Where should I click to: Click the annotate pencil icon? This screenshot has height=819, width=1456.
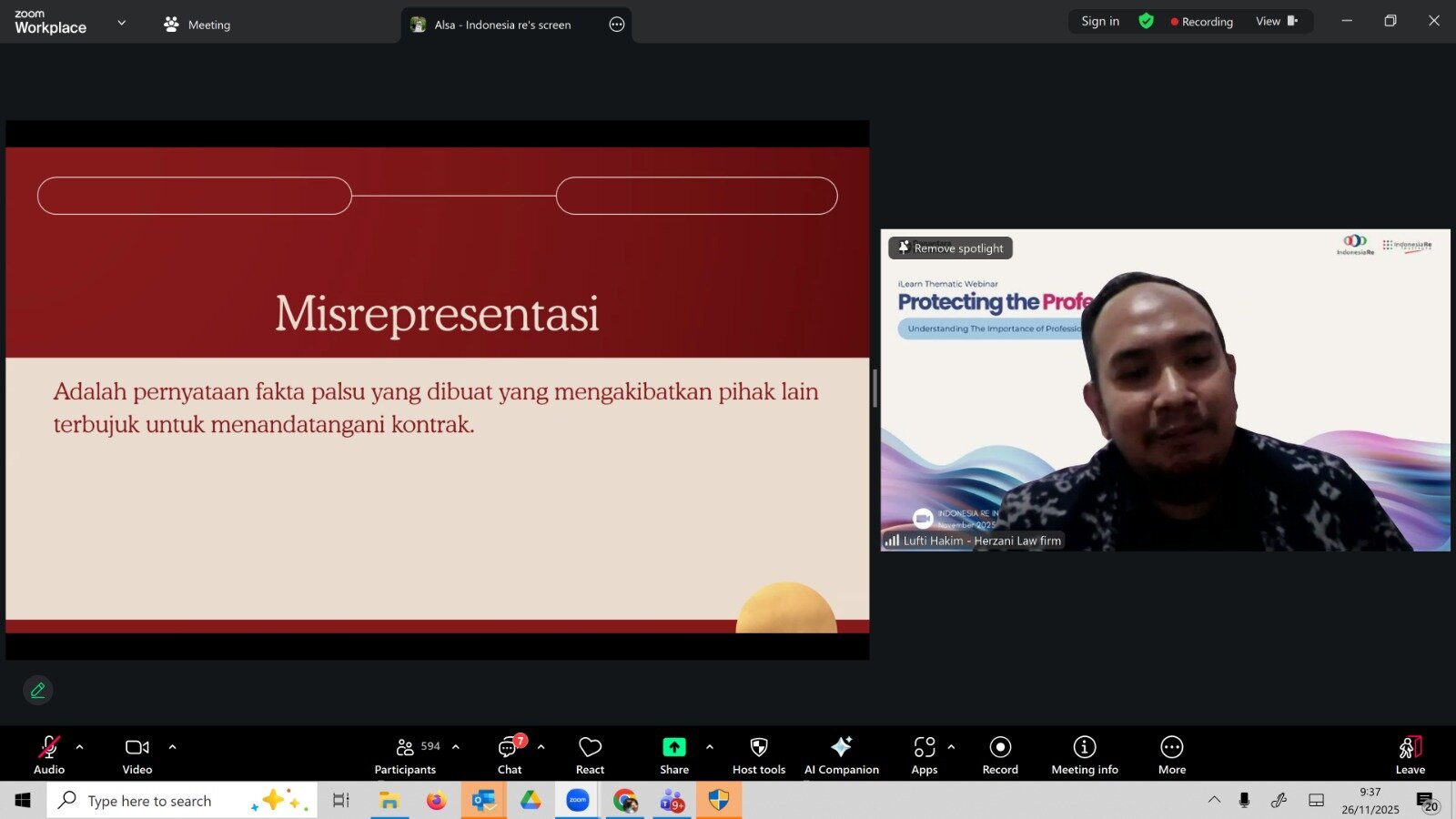coord(38,691)
